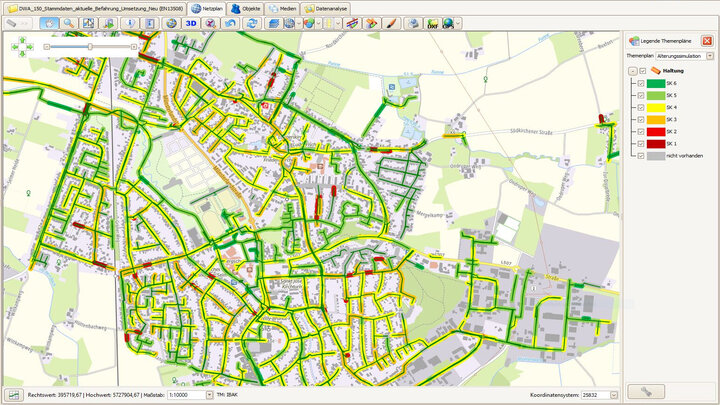Click the print icon in toolbar
Viewport: 720px width, 405px height.
click(411, 22)
